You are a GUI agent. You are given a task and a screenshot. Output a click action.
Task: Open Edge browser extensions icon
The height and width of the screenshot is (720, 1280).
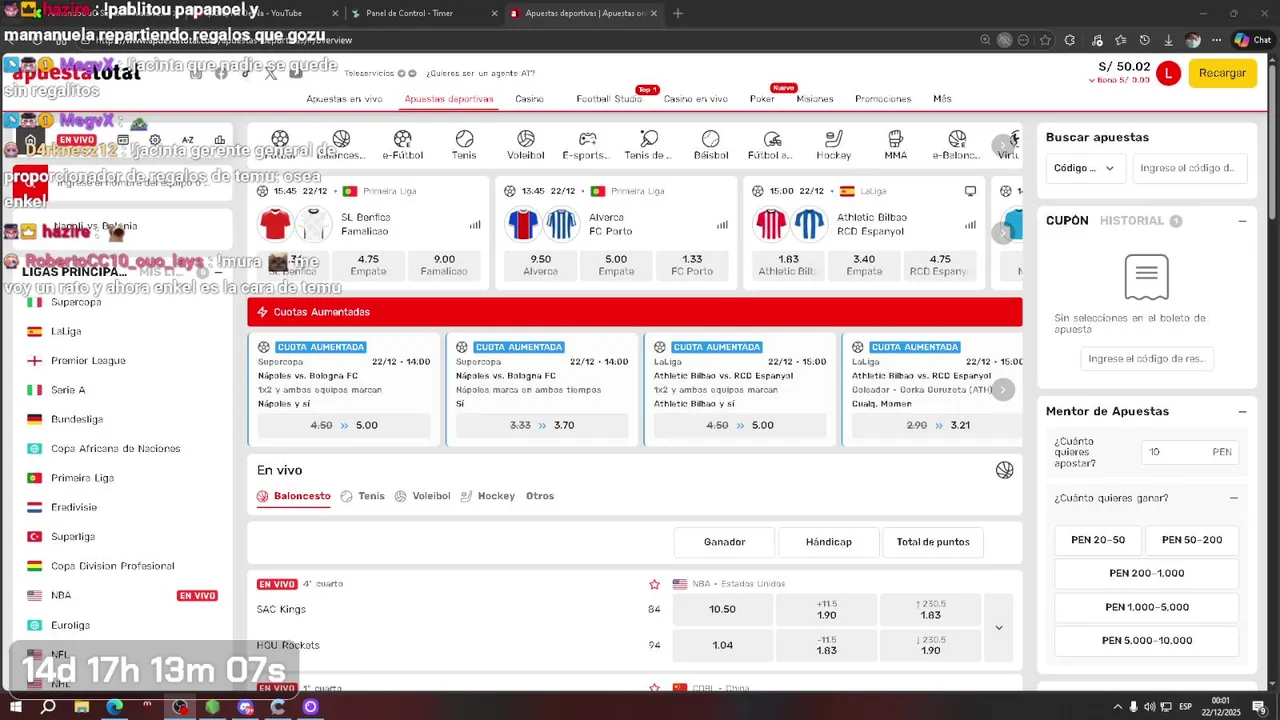pos(1070,40)
